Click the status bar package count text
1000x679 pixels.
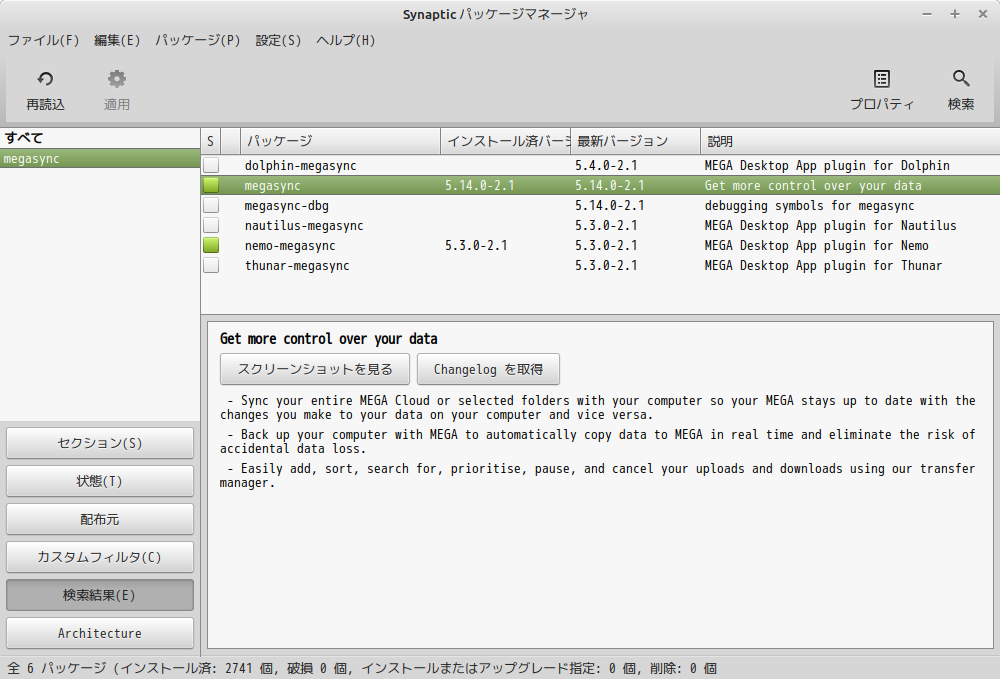point(362,668)
